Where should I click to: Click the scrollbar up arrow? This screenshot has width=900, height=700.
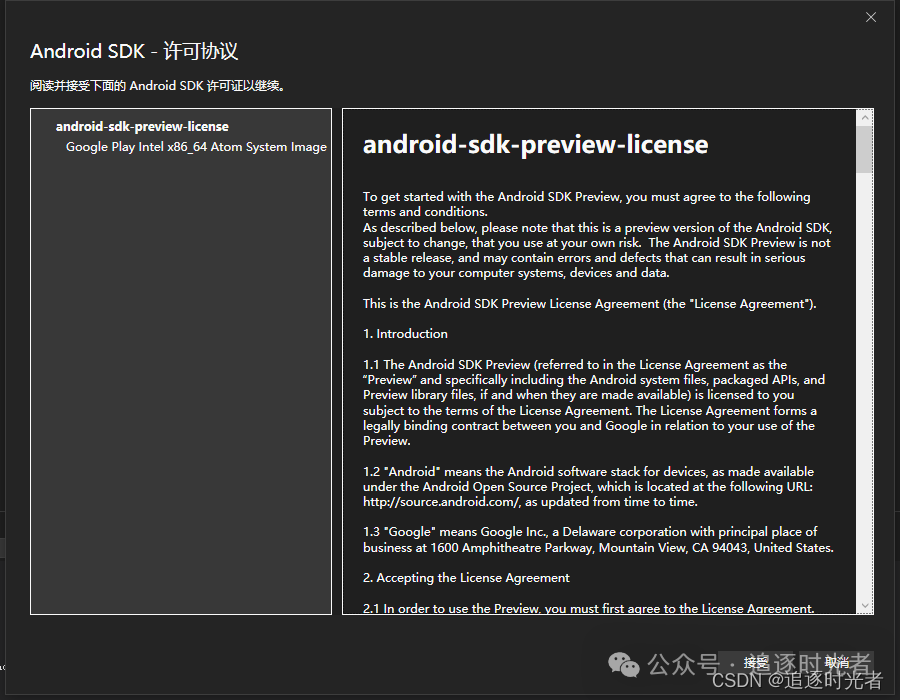[x=866, y=115]
